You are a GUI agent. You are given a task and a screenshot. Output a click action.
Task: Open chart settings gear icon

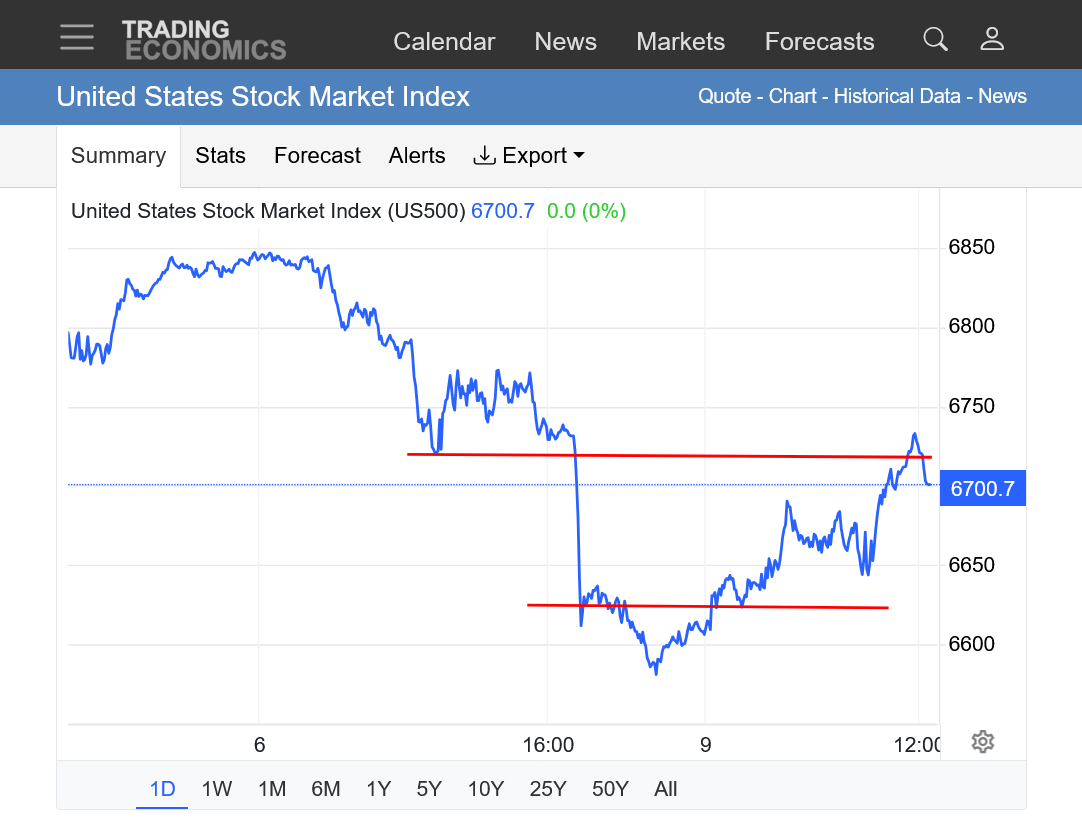(982, 742)
